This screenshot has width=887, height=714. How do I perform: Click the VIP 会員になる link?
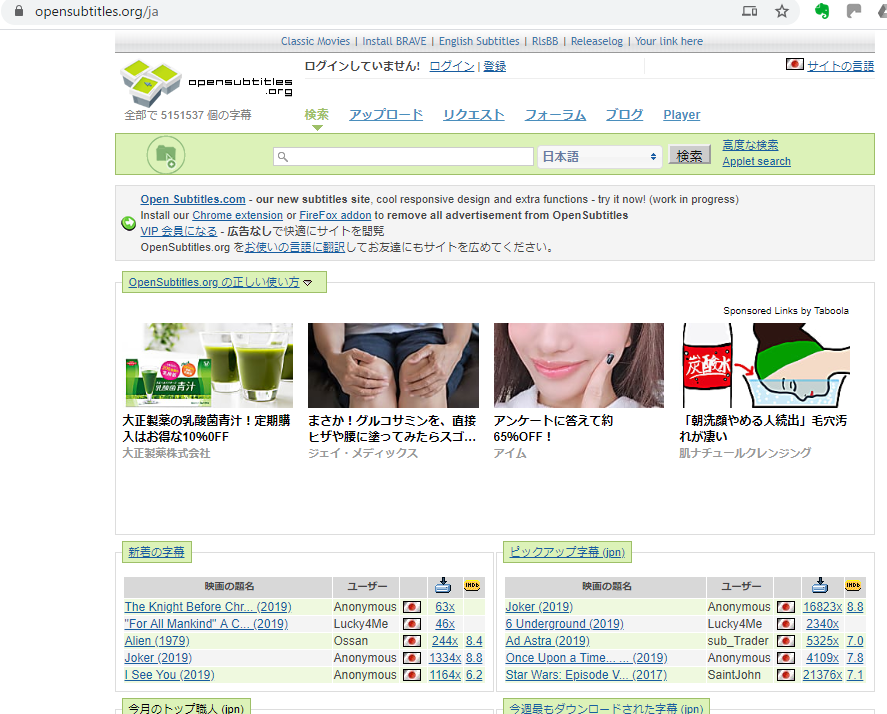pyautogui.click(x=178, y=231)
